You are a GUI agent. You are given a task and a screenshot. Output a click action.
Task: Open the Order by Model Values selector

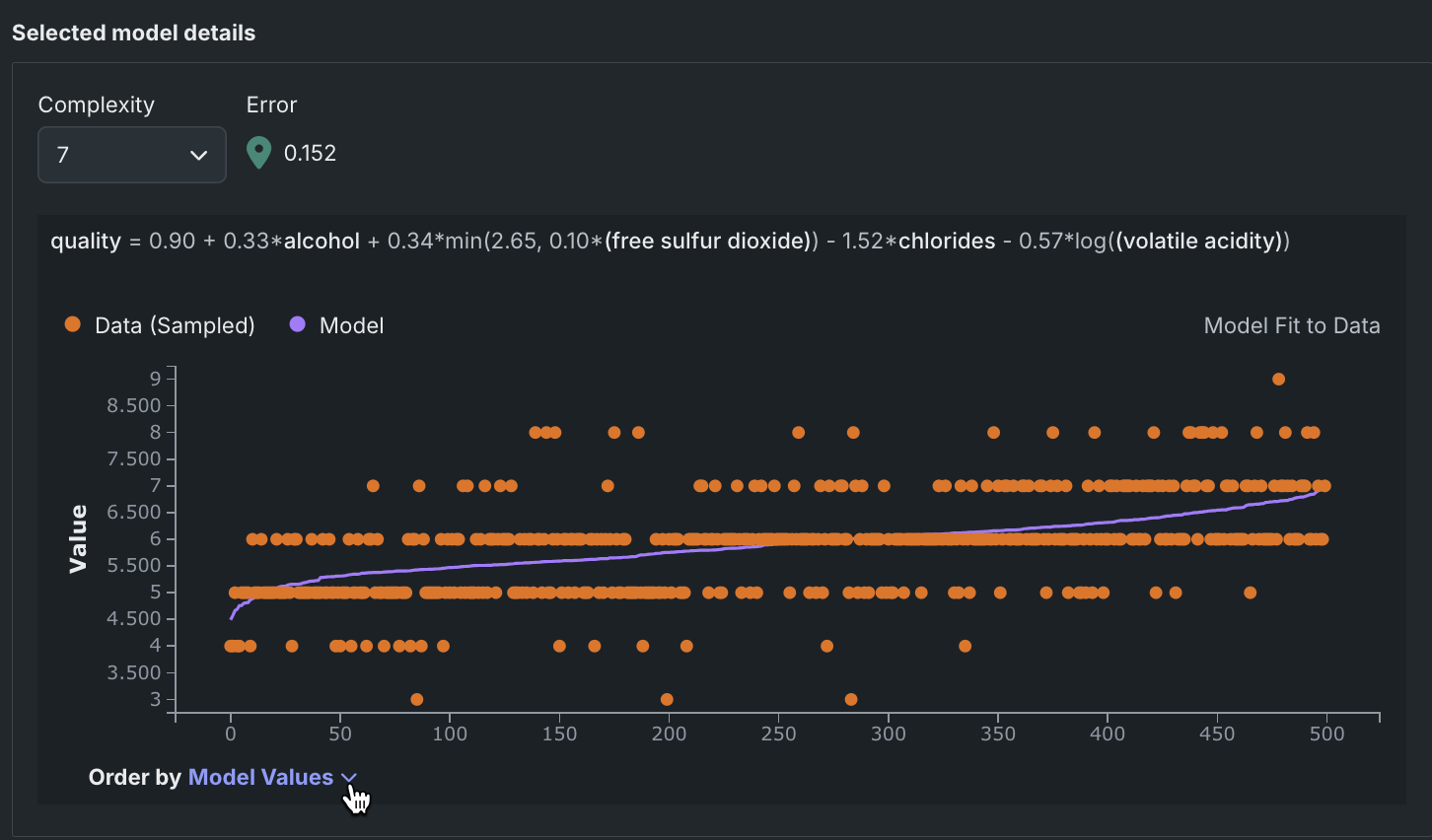click(x=260, y=777)
